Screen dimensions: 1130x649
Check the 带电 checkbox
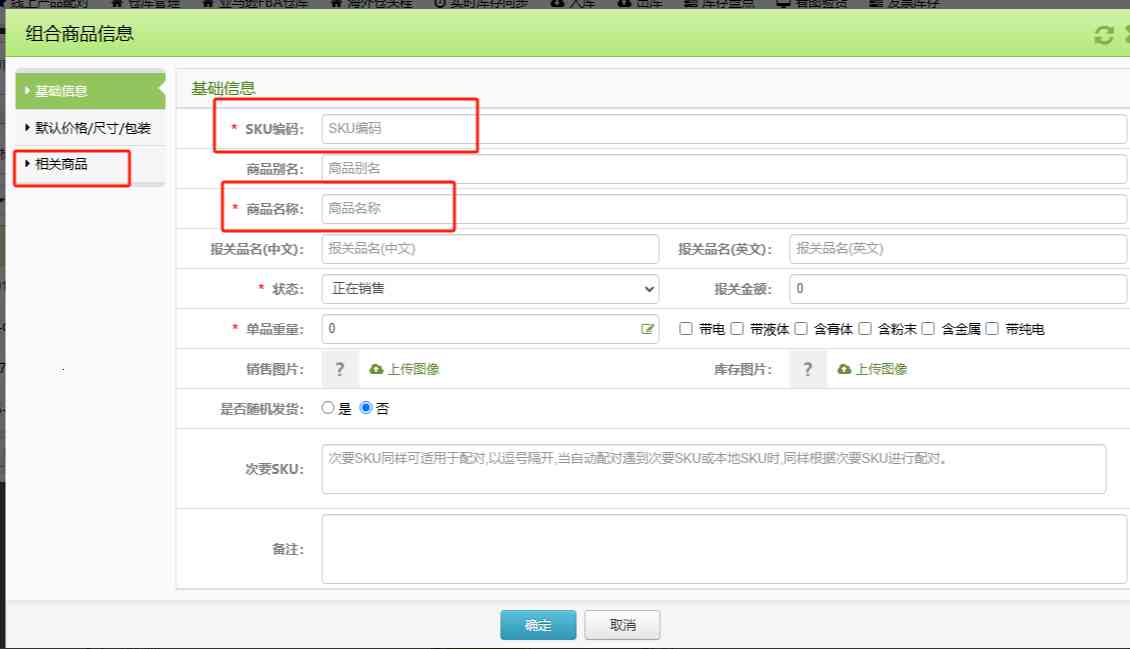[686, 328]
